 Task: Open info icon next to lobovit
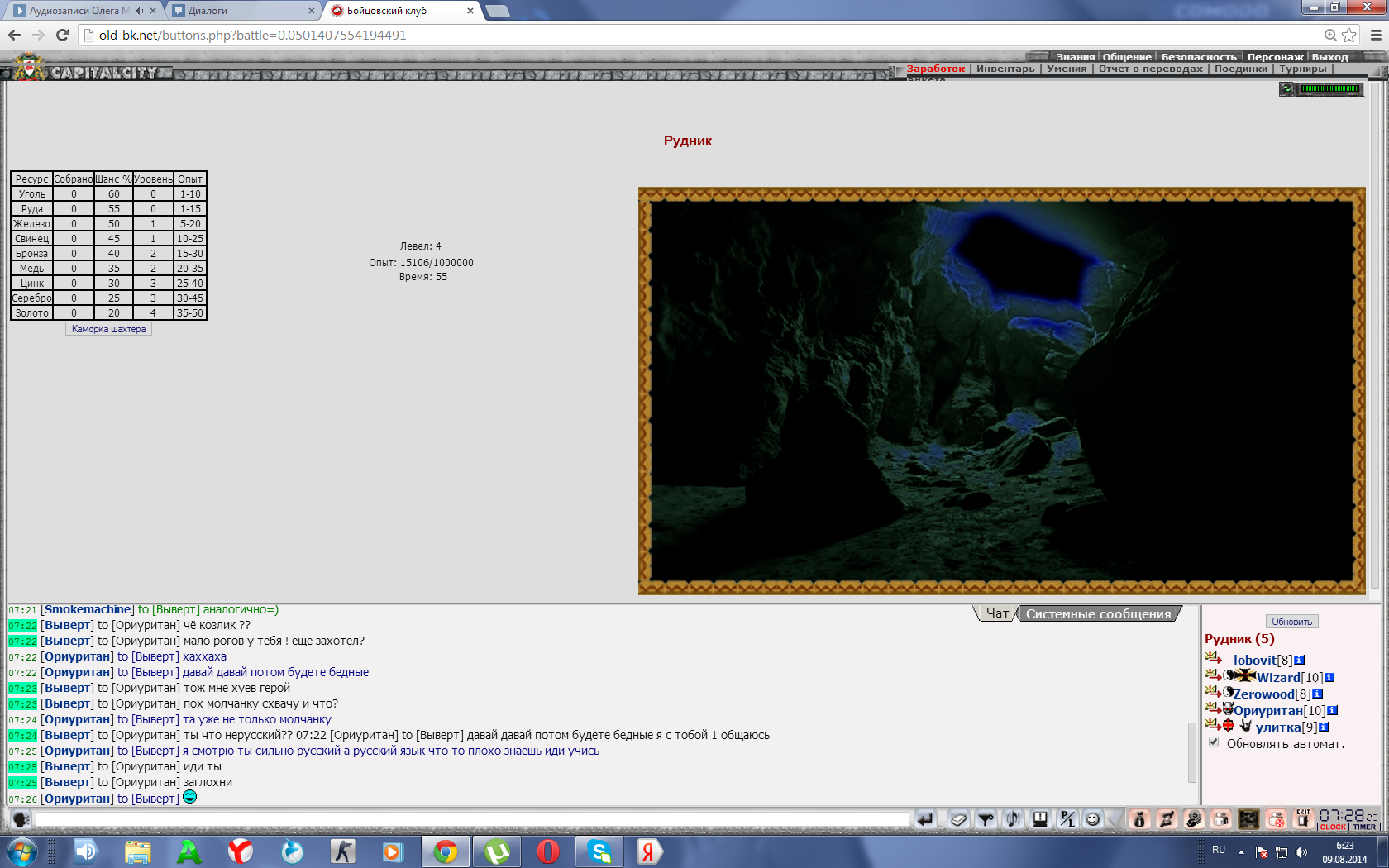pyautogui.click(x=1300, y=660)
